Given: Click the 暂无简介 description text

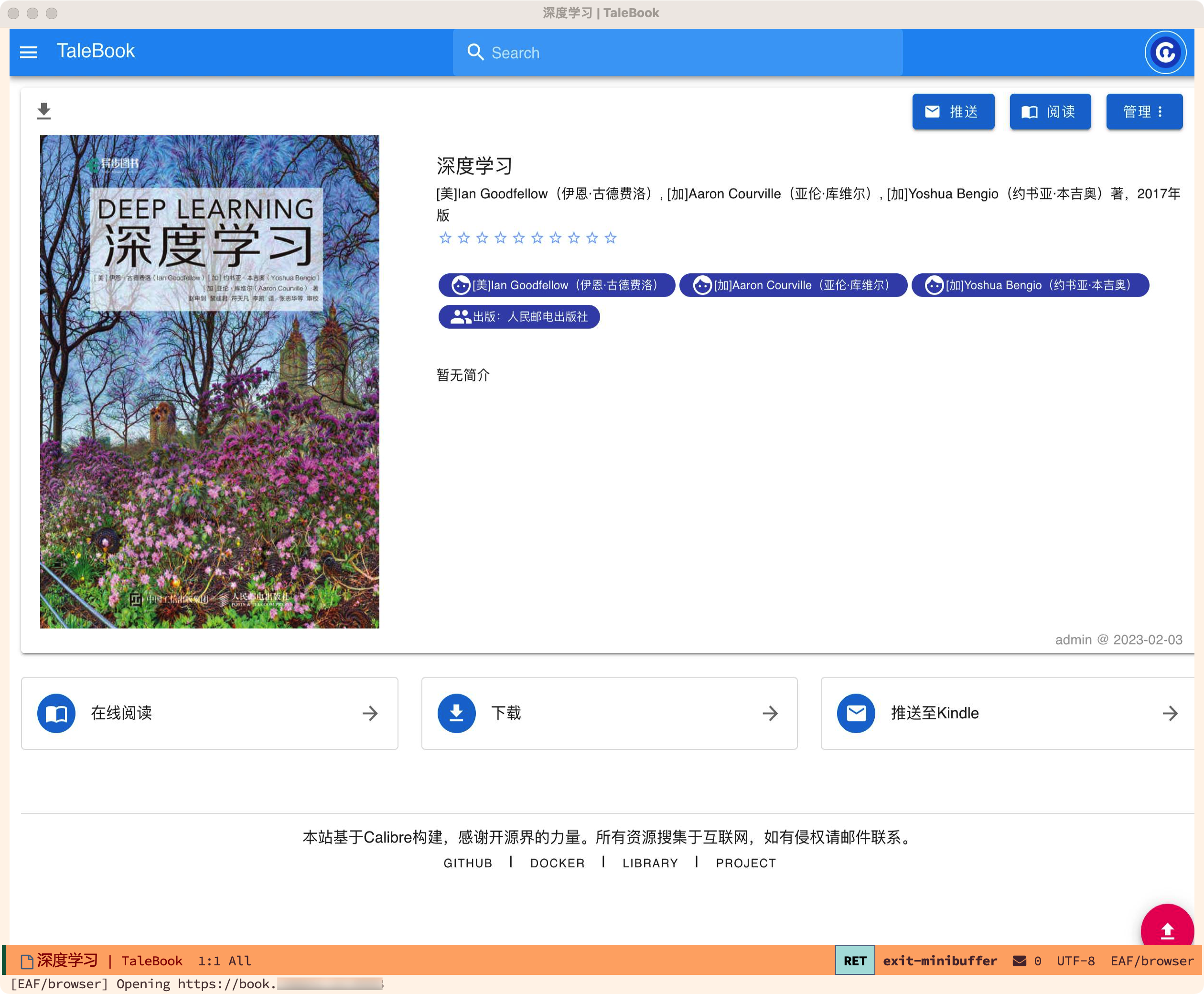Looking at the screenshot, I should pos(462,375).
